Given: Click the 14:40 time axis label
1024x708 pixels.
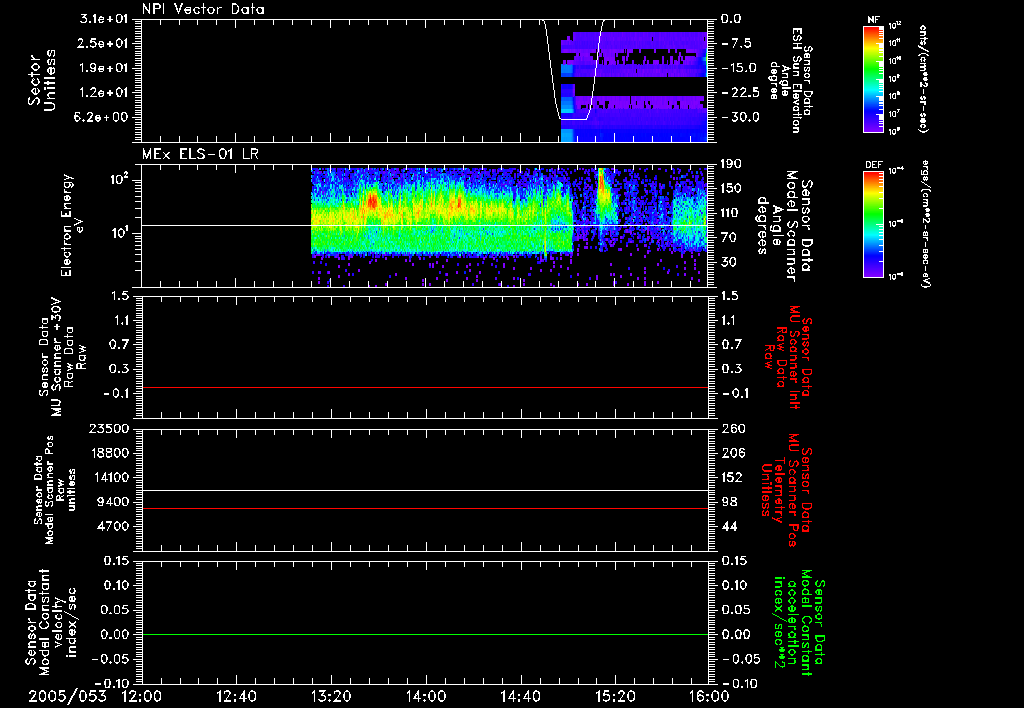Looking at the screenshot, I should [x=520, y=696].
